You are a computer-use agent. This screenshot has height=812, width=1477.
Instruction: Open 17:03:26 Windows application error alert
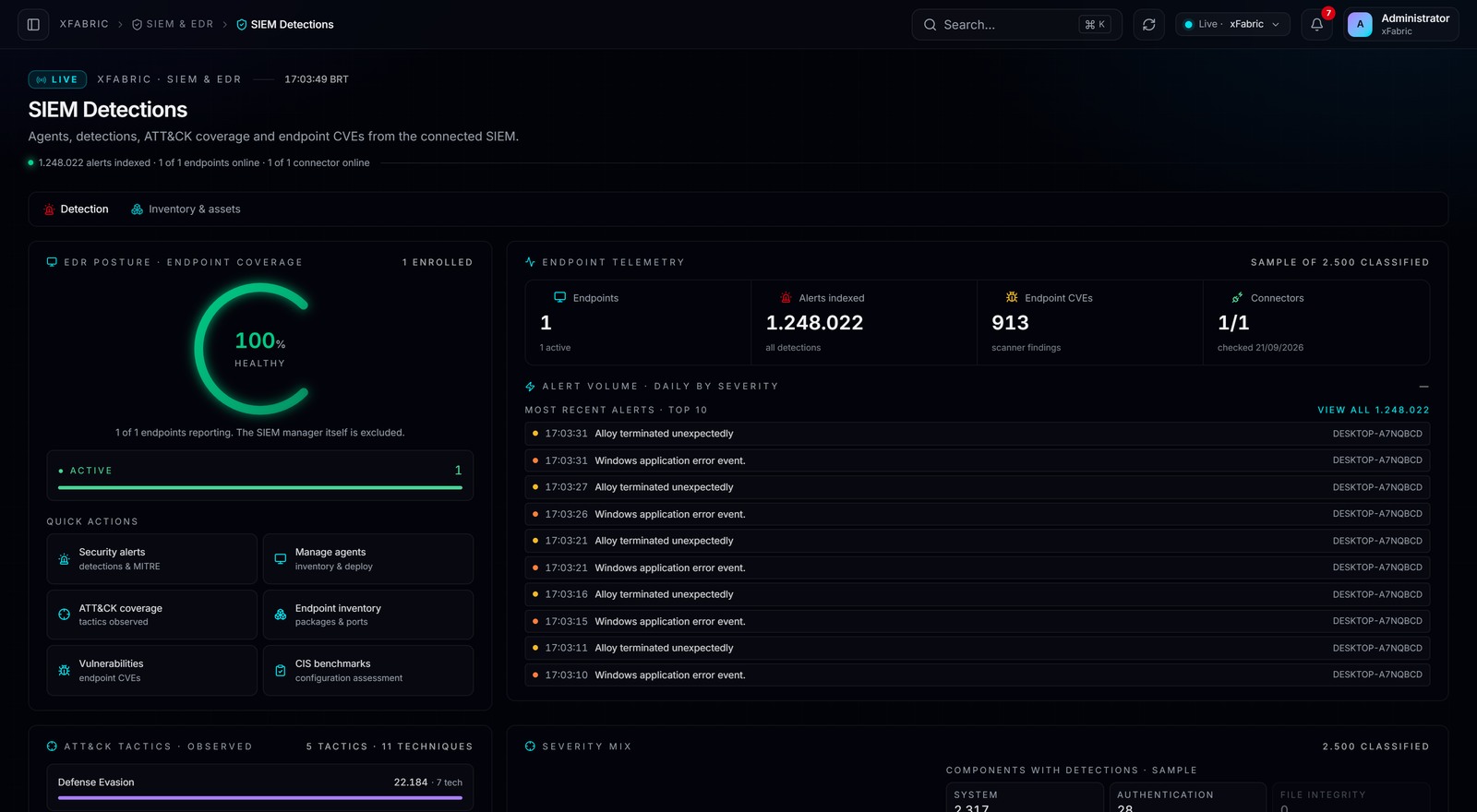point(978,514)
